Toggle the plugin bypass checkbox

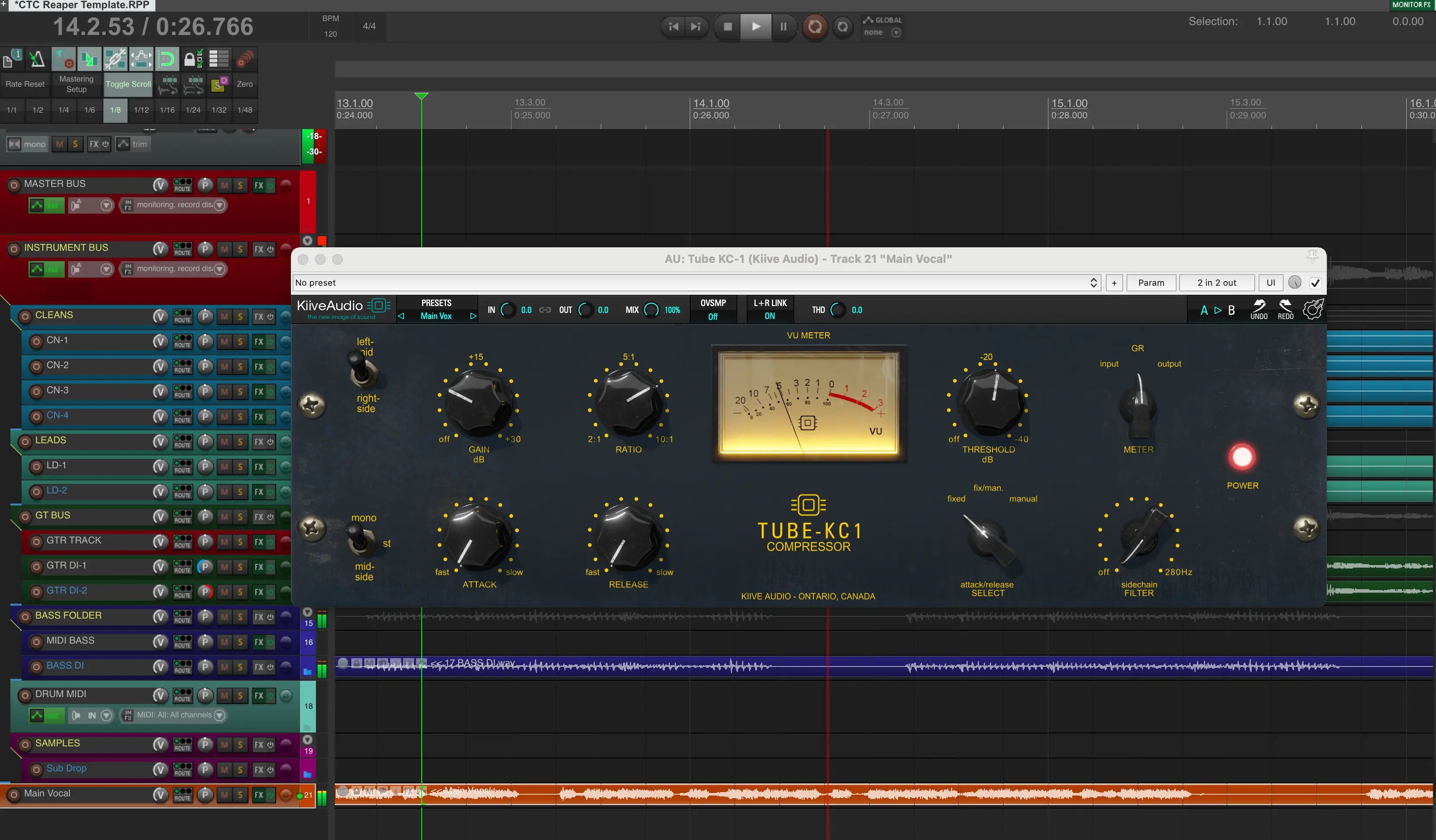click(x=1315, y=283)
